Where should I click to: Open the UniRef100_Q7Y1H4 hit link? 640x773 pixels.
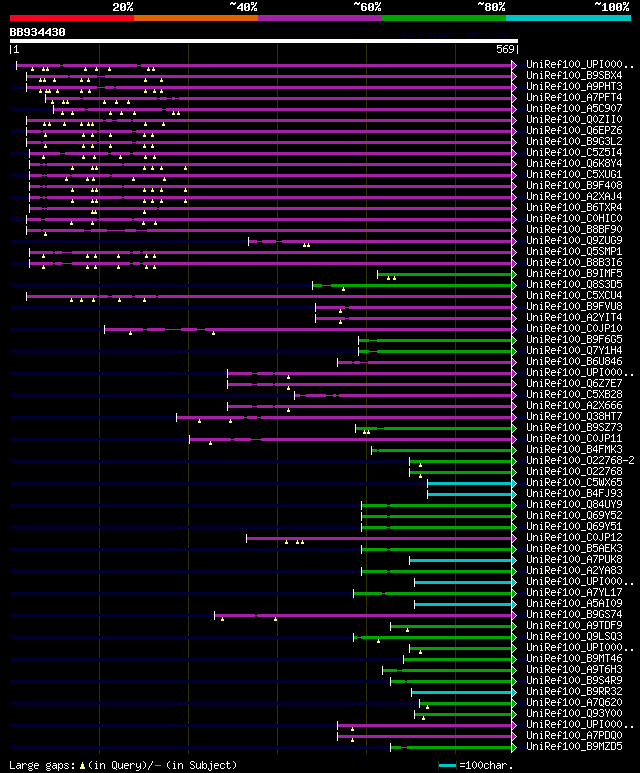pyautogui.click(x=574, y=351)
